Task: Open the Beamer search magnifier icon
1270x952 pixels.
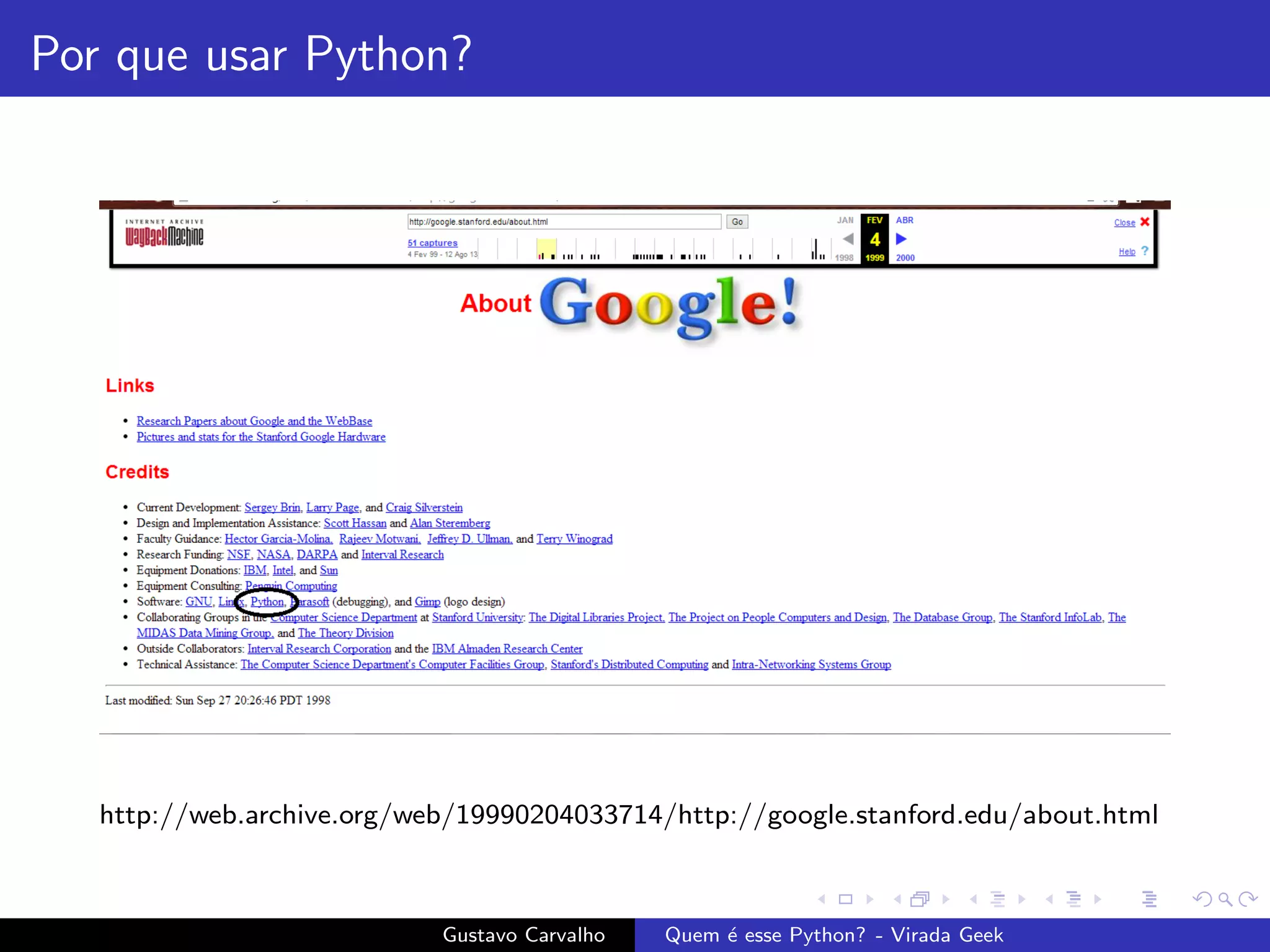Action: tap(1225, 899)
